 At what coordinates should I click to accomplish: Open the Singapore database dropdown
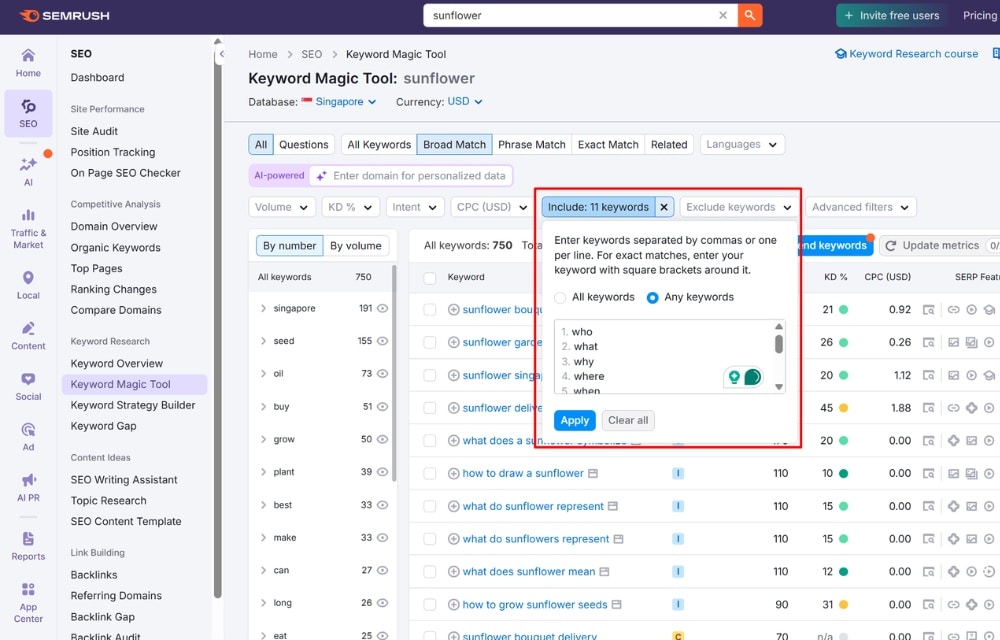(339, 101)
